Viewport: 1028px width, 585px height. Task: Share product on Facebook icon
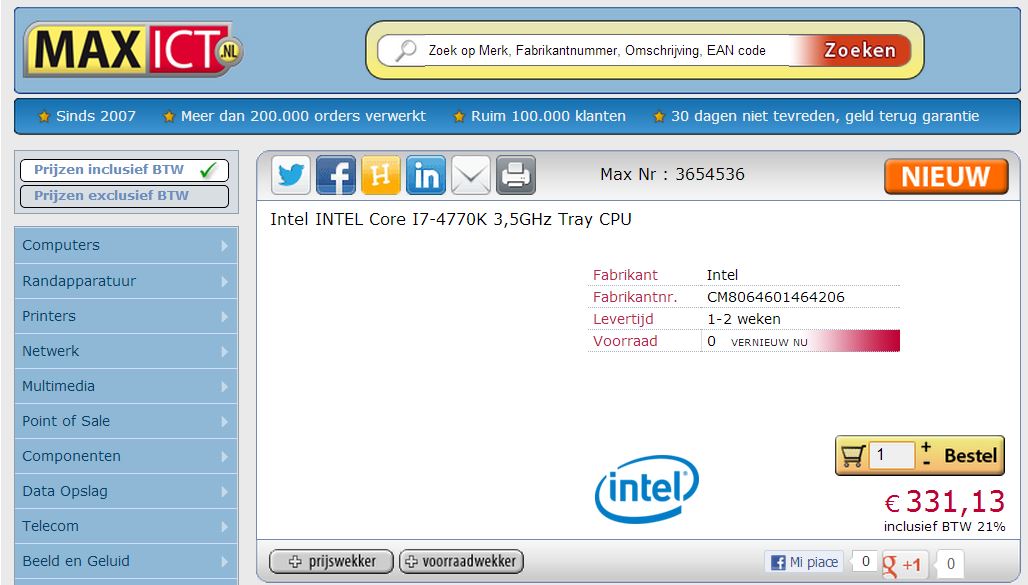[336, 176]
